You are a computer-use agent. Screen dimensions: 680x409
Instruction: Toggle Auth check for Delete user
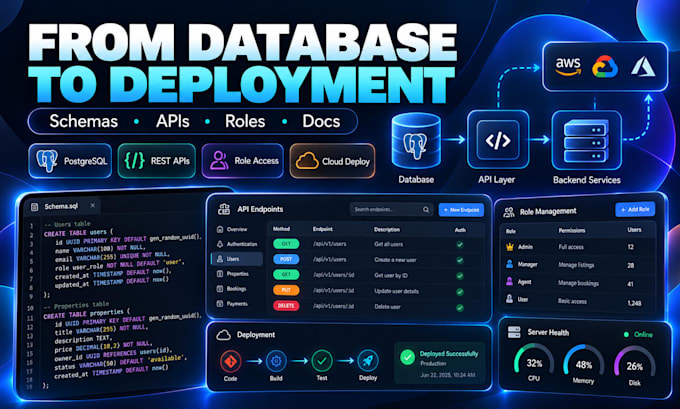460,308
